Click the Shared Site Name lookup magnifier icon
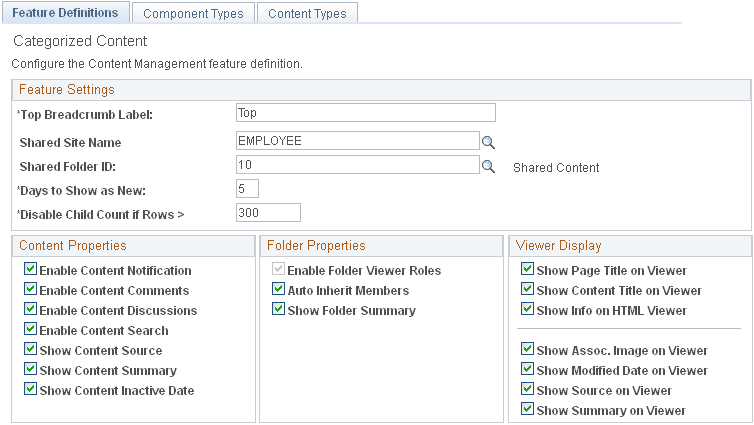This screenshot has width=754, height=425. point(489,141)
